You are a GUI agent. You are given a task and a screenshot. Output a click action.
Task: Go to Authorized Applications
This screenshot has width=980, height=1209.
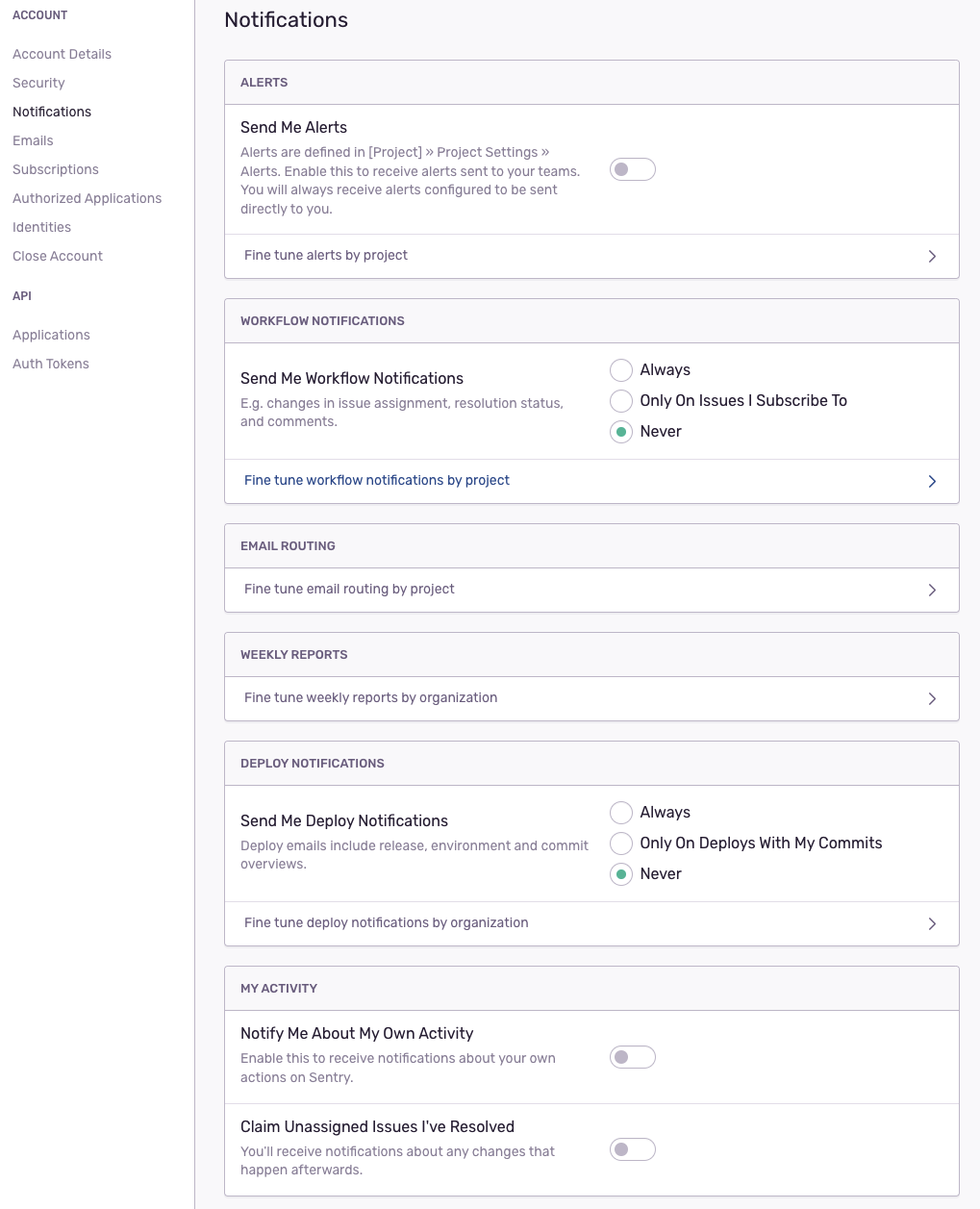87,198
